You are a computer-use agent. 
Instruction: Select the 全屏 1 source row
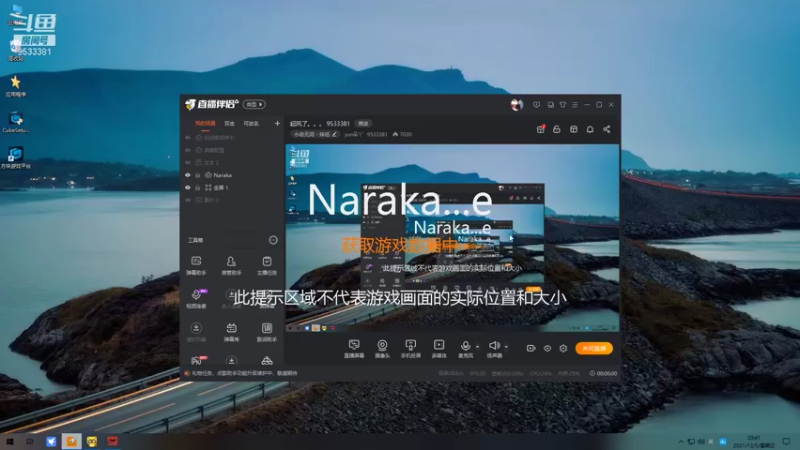pos(232,188)
